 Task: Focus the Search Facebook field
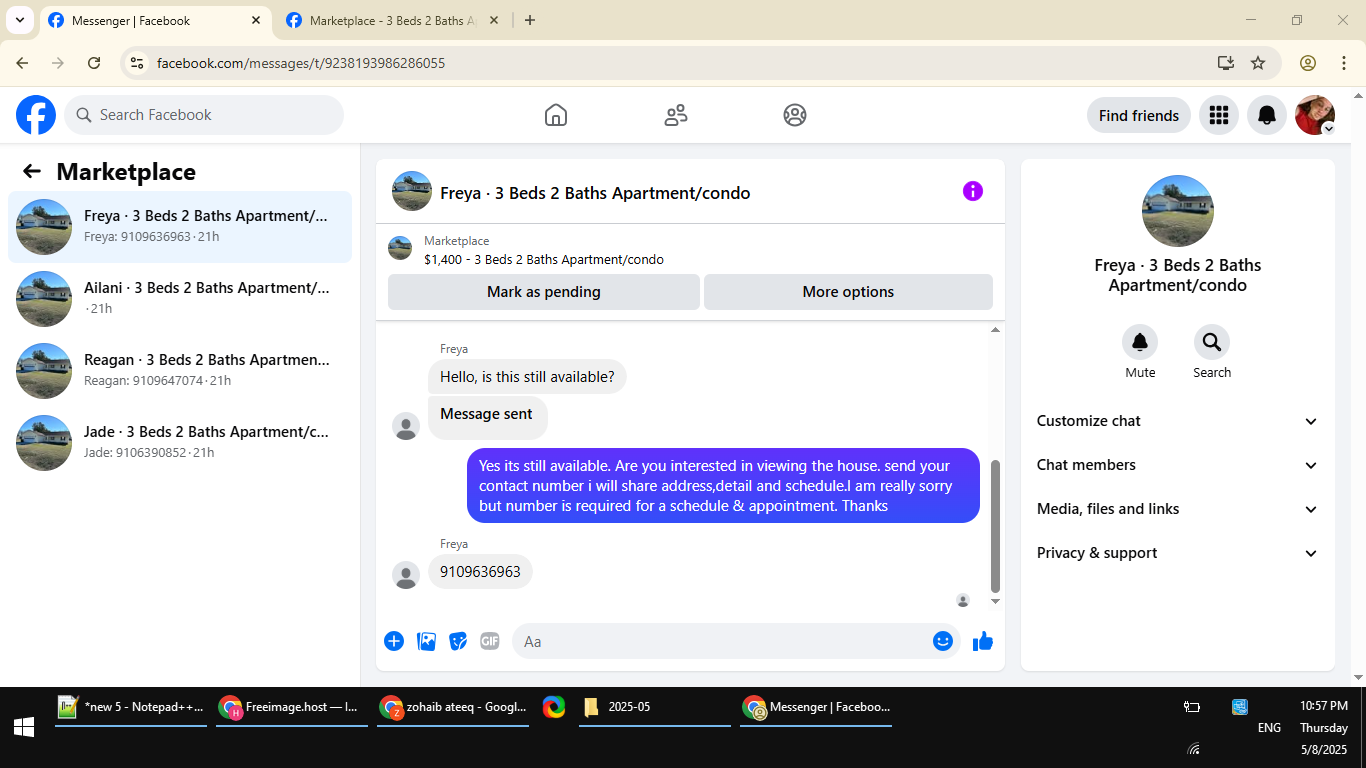tap(204, 115)
